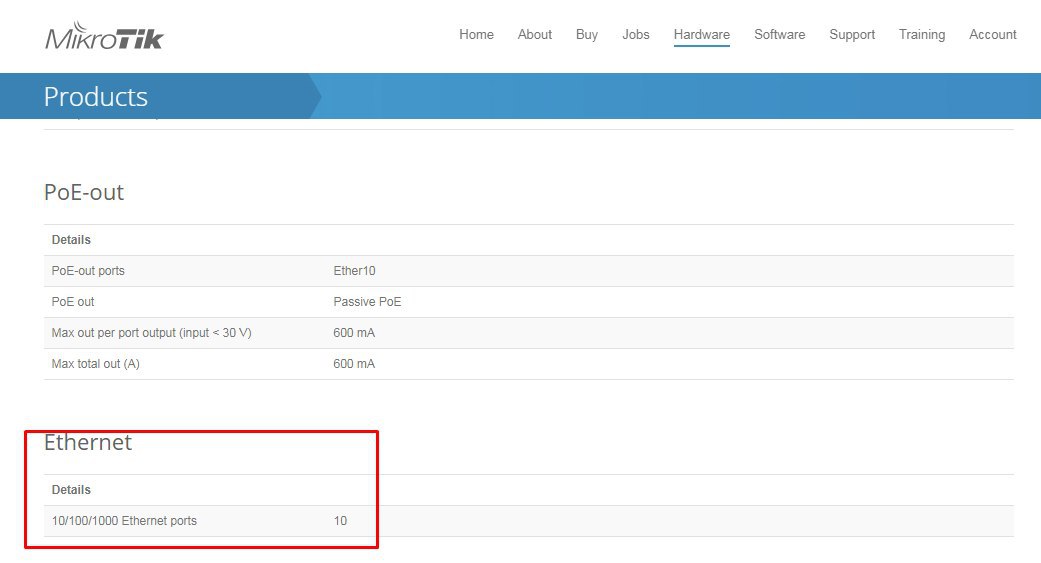Click the Products banner heading
Screen dimensions: 1041x563
click(x=96, y=97)
